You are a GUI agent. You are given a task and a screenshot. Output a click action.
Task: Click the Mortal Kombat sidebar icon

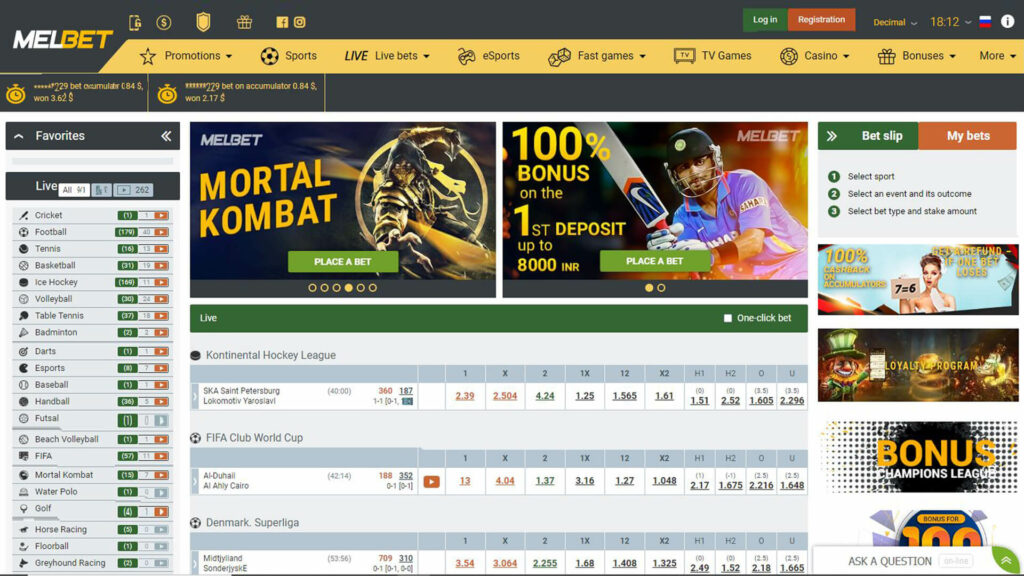click(x=24, y=475)
